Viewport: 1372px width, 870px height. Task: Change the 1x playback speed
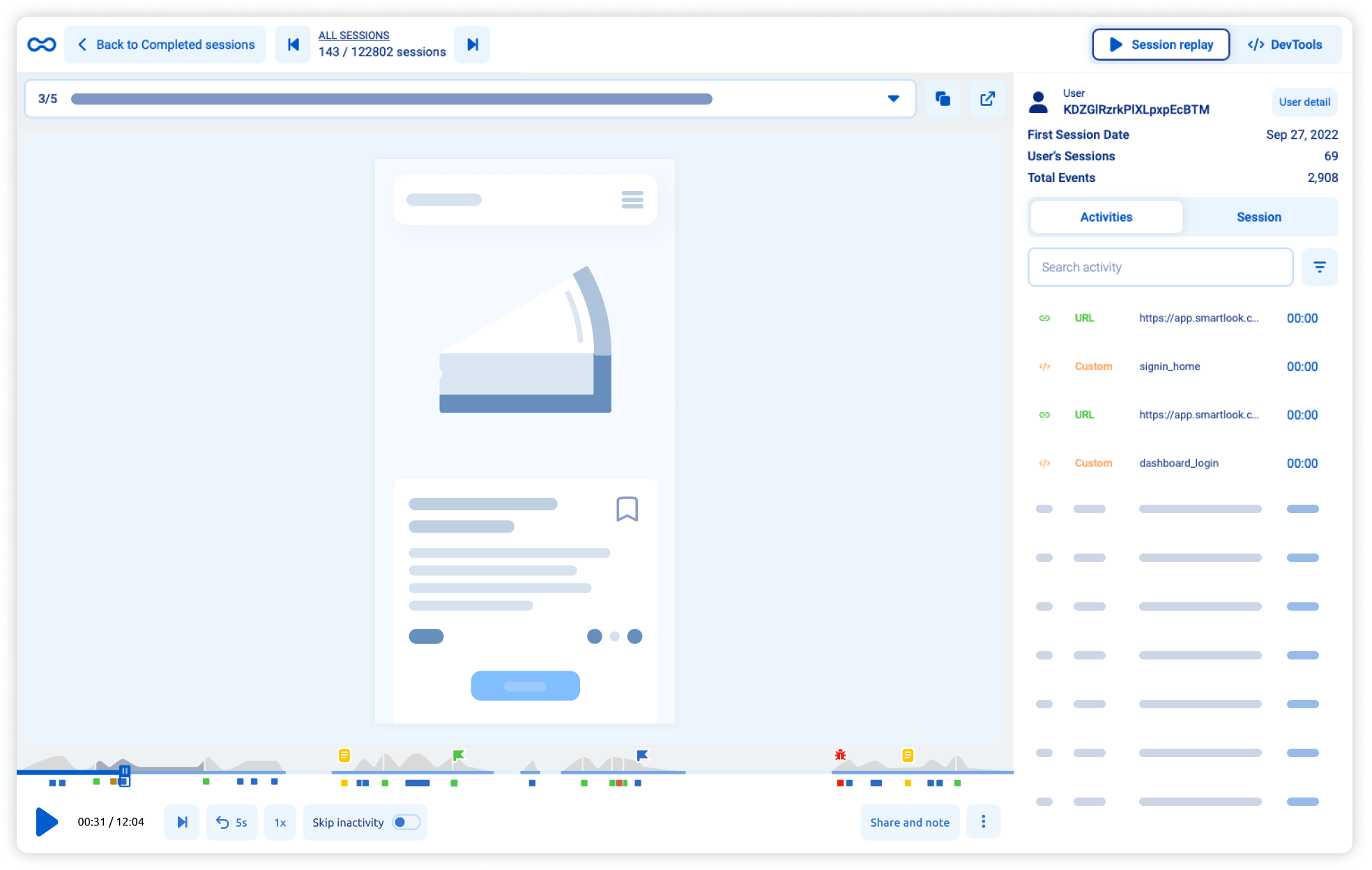(x=280, y=823)
